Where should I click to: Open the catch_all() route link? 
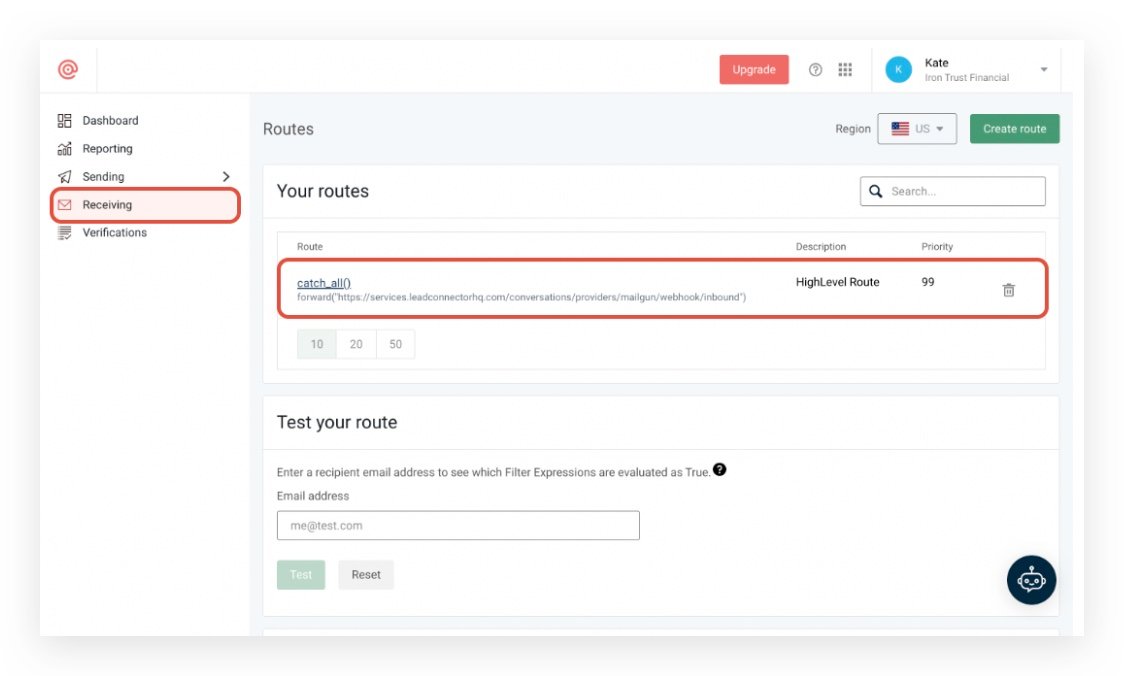coord(324,283)
